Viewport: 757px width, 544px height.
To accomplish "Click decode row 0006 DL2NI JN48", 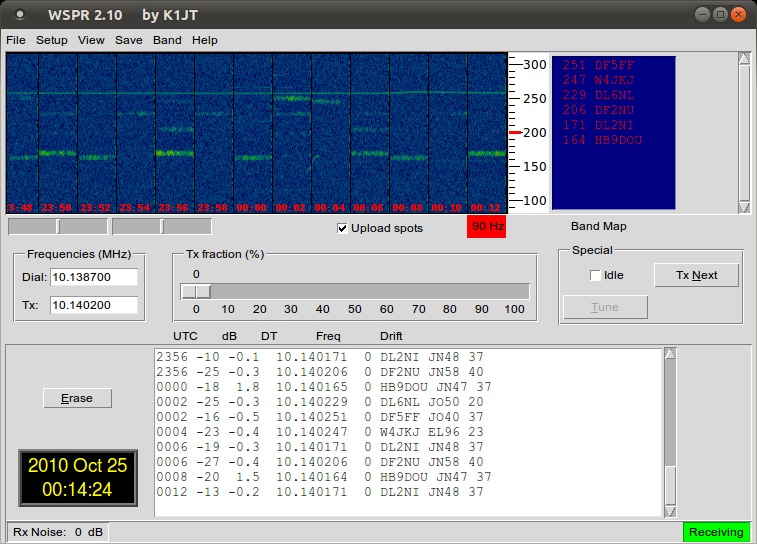I will (320, 446).
